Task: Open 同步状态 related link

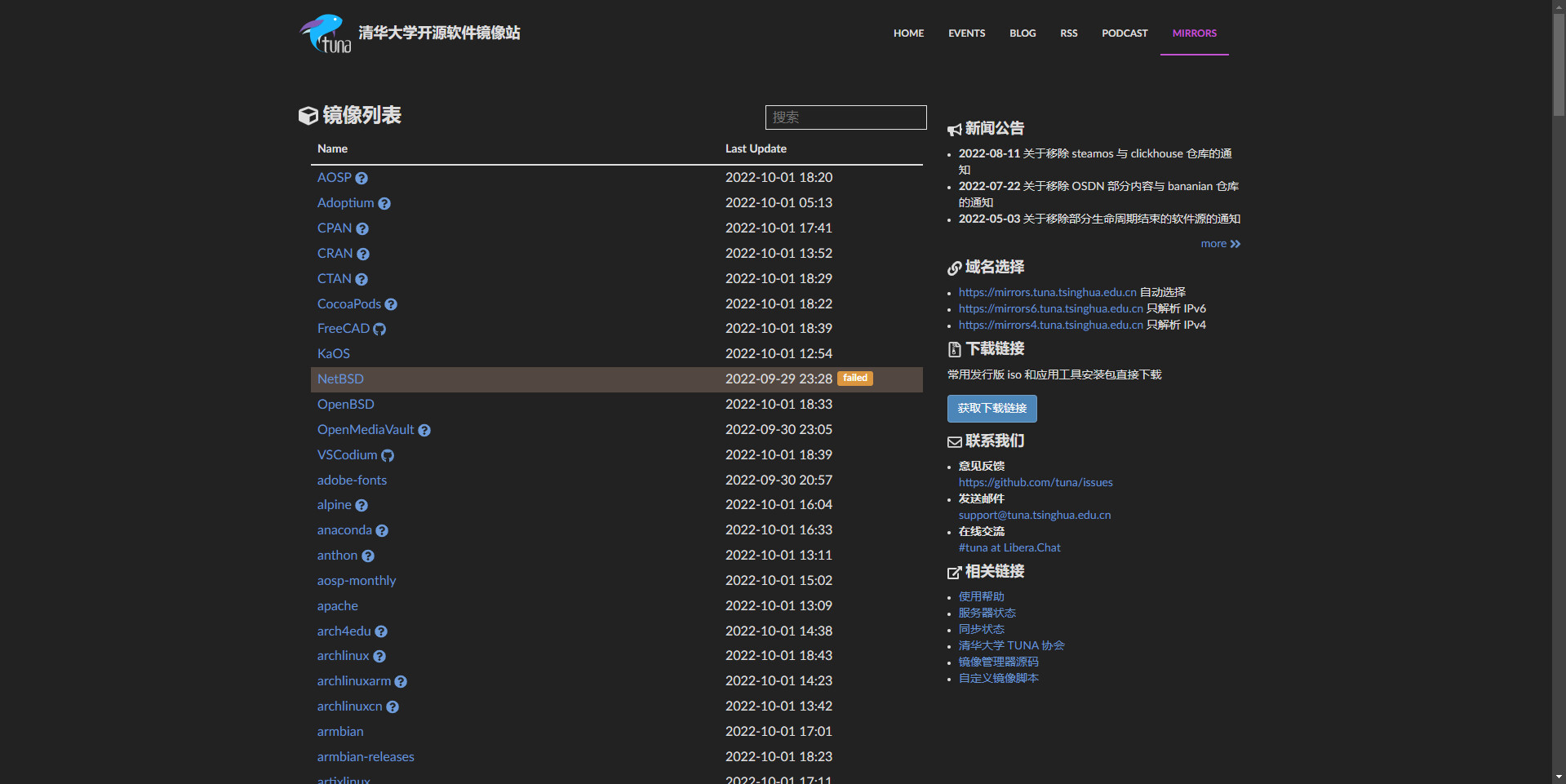Action: 982,629
